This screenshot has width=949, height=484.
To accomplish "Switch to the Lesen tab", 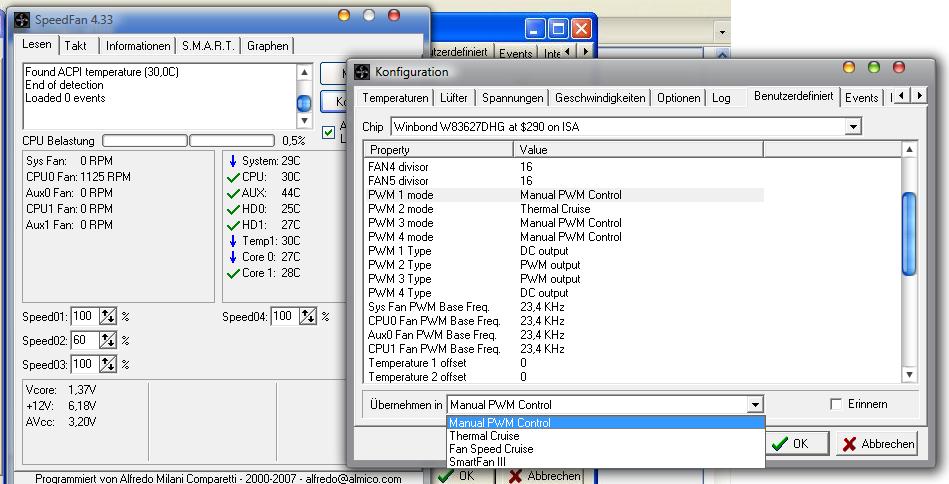I will point(37,44).
